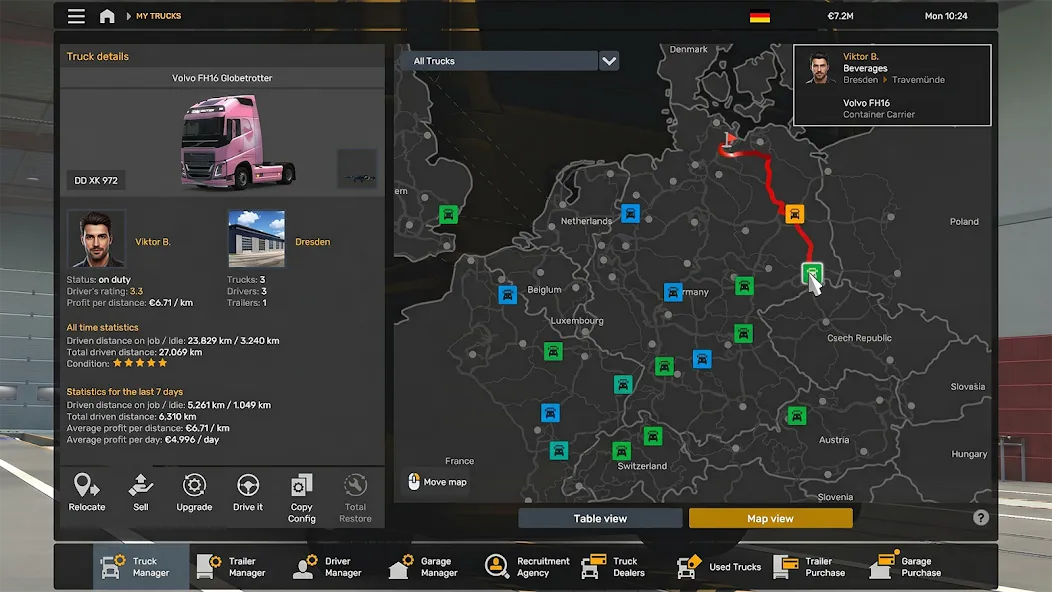The width and height of the screenshot is (1052, 592).
Task: Click the Move map hint
Action: click(x=437, y=482)
